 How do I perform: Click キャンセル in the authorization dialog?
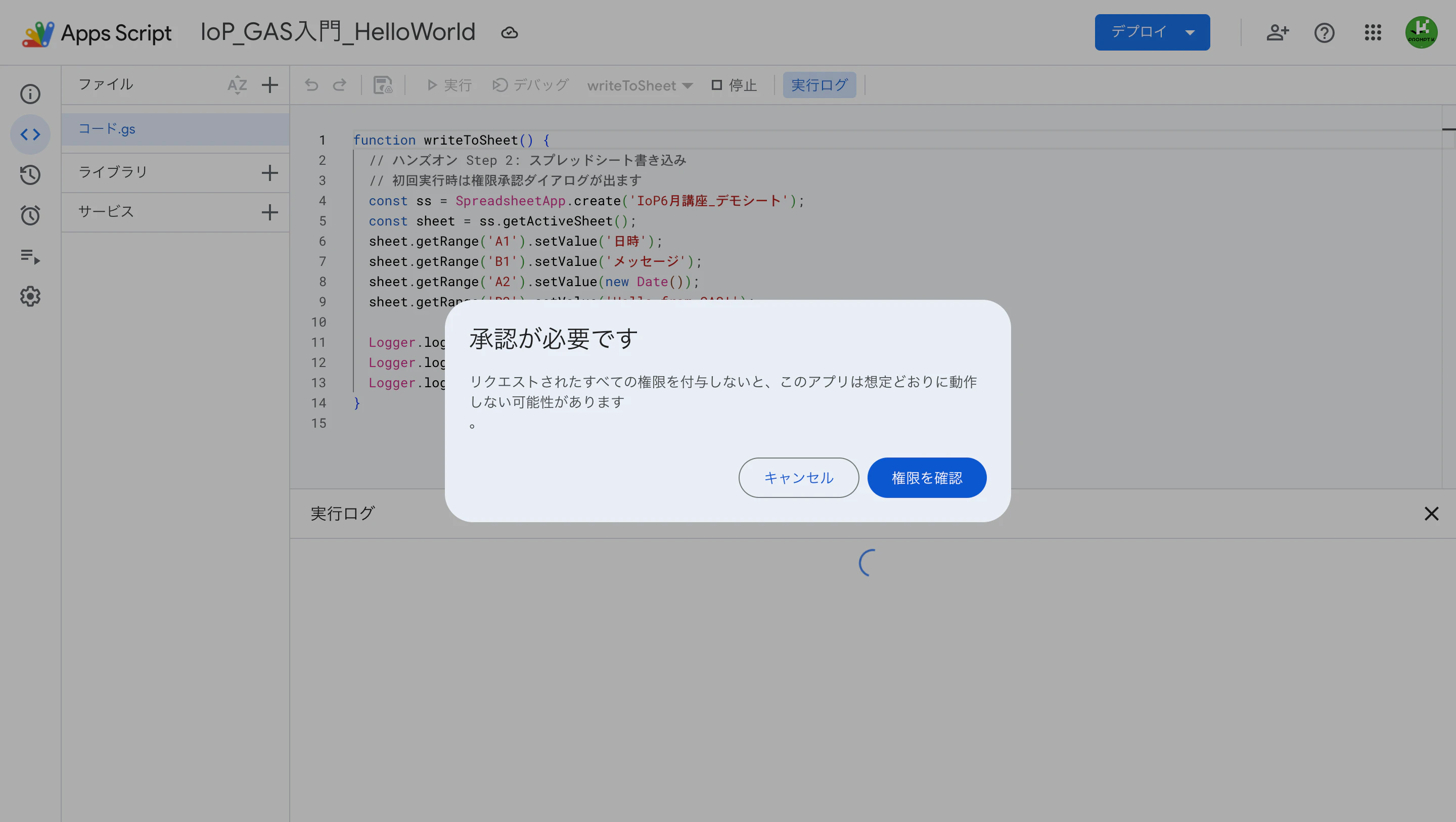click(799, 478)
